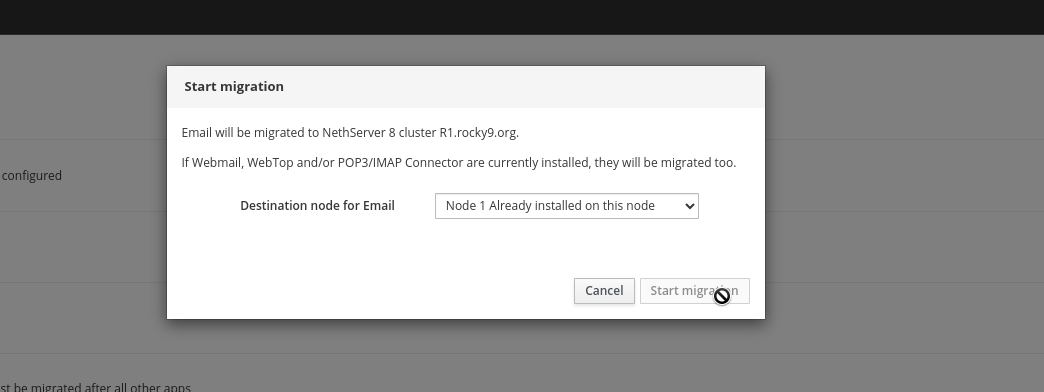1044x392 pixels.
Task: Click the greyed-out Start migration button
Action: (x=694, y=291)
